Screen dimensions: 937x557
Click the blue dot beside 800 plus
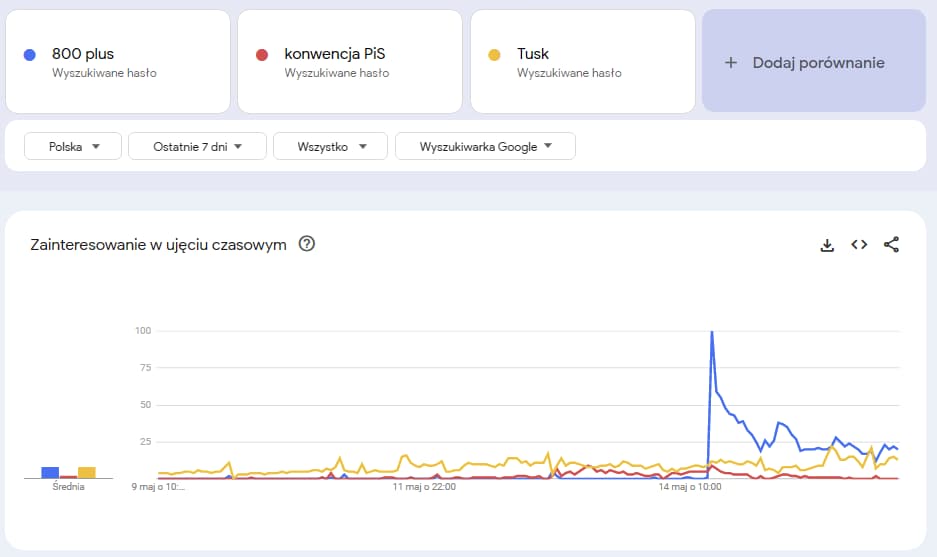click(x=29, y=55)
